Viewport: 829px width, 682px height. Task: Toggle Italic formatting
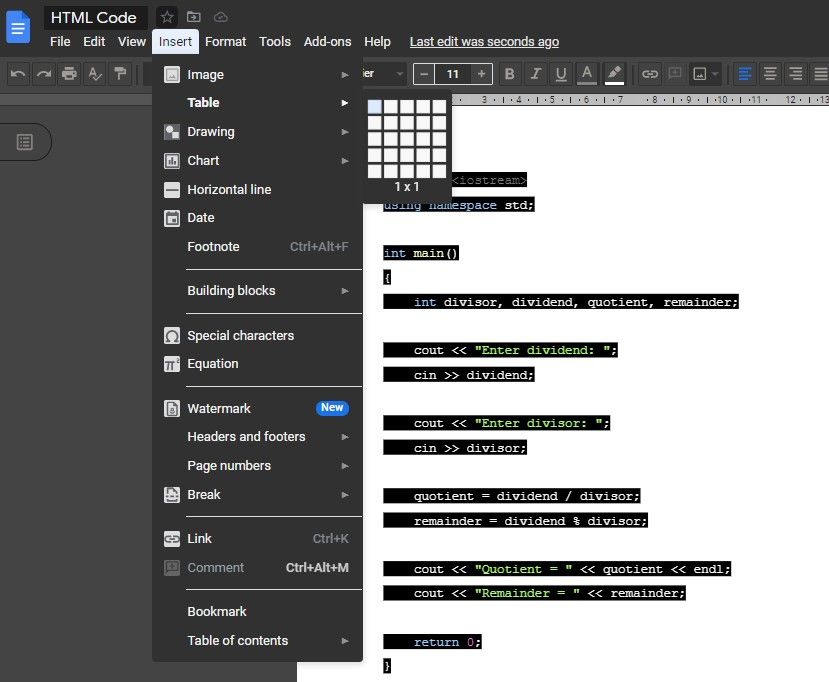[x=537, y=73]
